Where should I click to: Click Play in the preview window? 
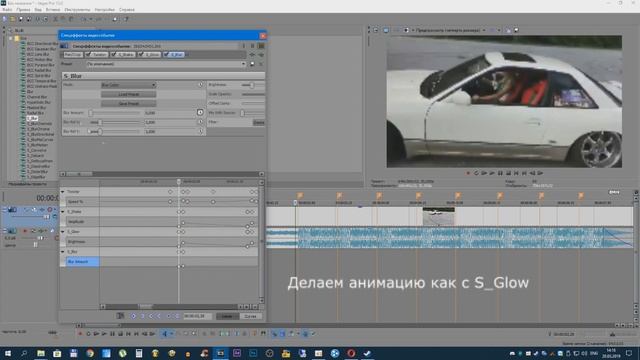[x=492, y=173]
